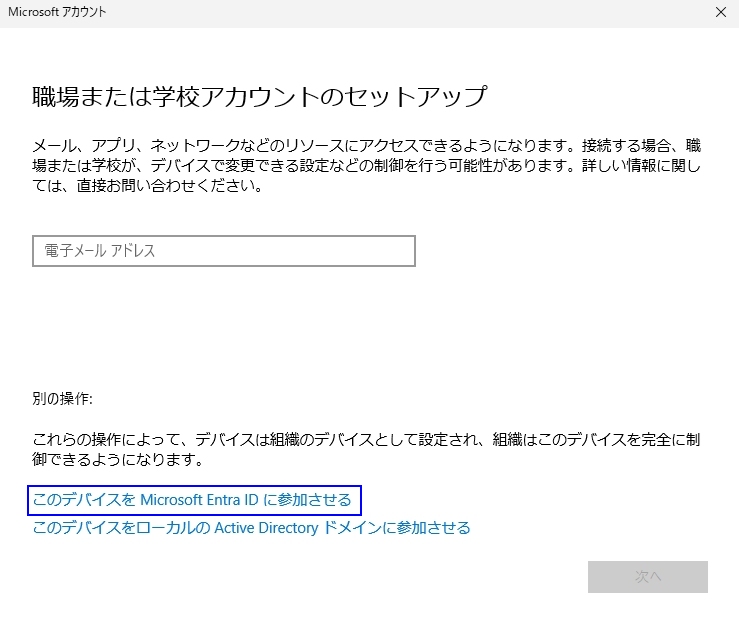The image size is (739, 618).
Task: Close the Microsoft アカウント window
Action: pos(720,13)
